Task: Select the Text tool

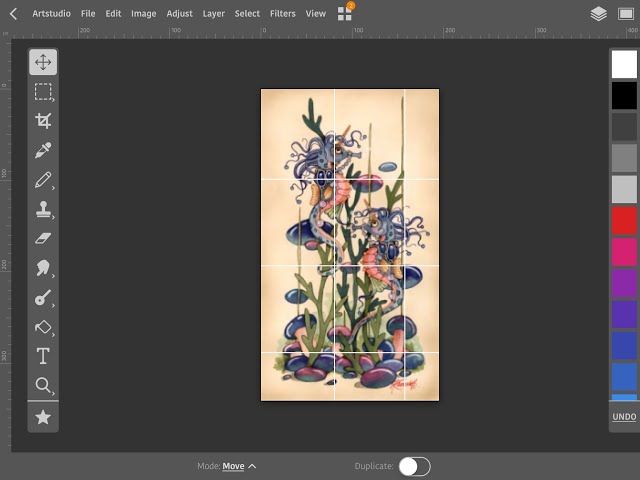Action: coord(43,356)
